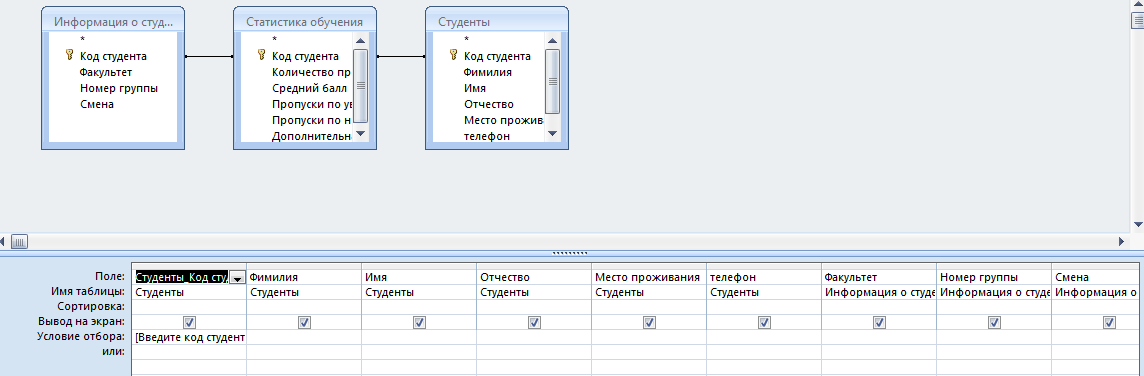The width and height of the screenshot is (1144, 376).
Task: Uncheck Вывод на экран for Фимилия column
Action: tap(304, 322)
